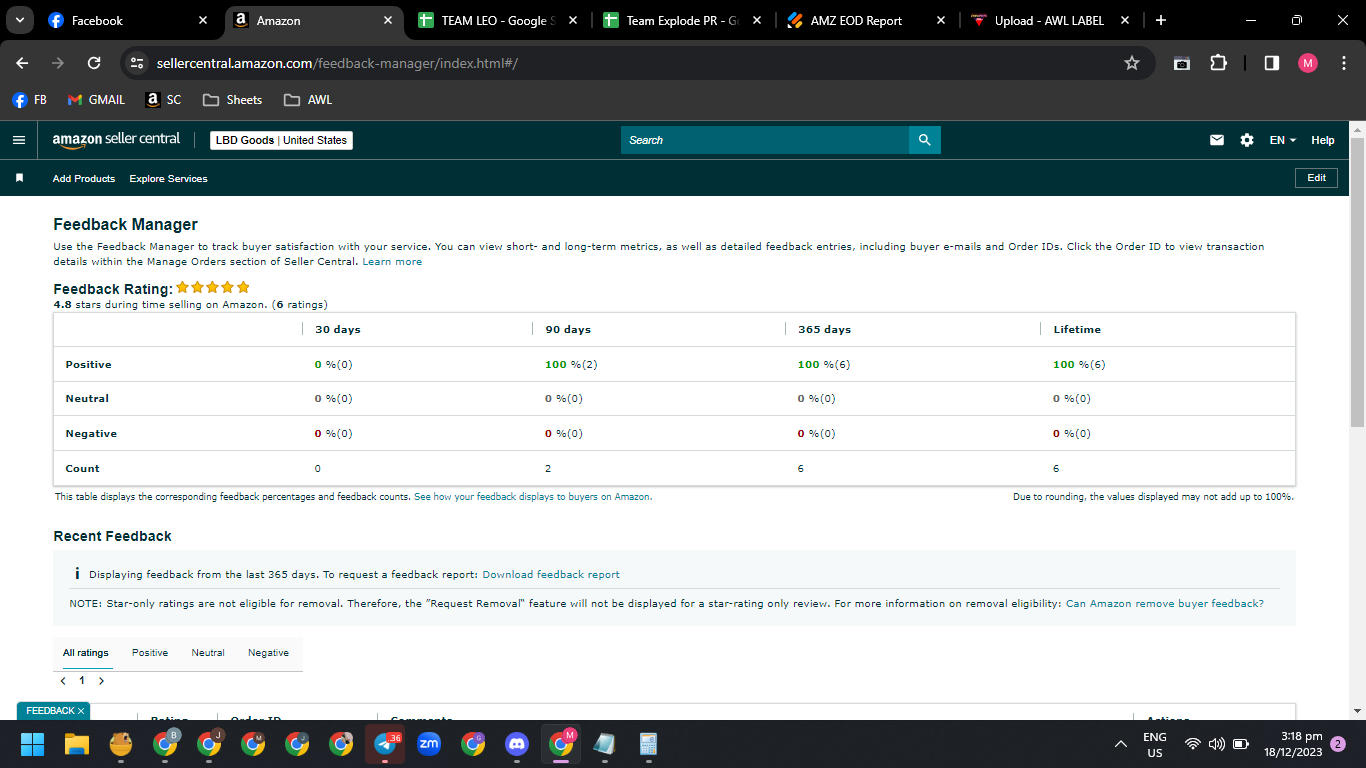This screenshot has width=1366, height=768.
Task: Reload the current page
Action: tap(94, 63)
